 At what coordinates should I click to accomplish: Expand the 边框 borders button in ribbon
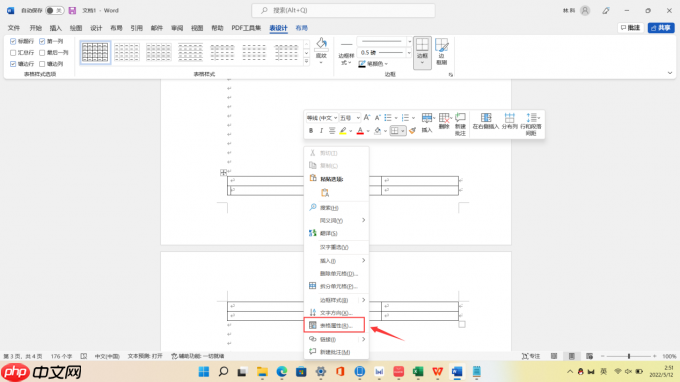click(x=422, y=62)
